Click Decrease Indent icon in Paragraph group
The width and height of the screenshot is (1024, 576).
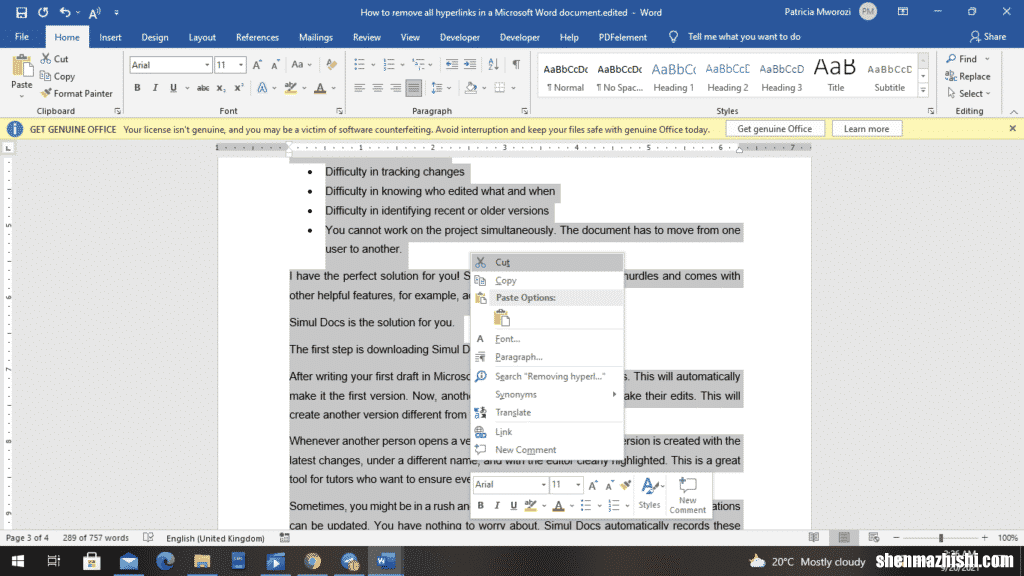pos(451,65)
